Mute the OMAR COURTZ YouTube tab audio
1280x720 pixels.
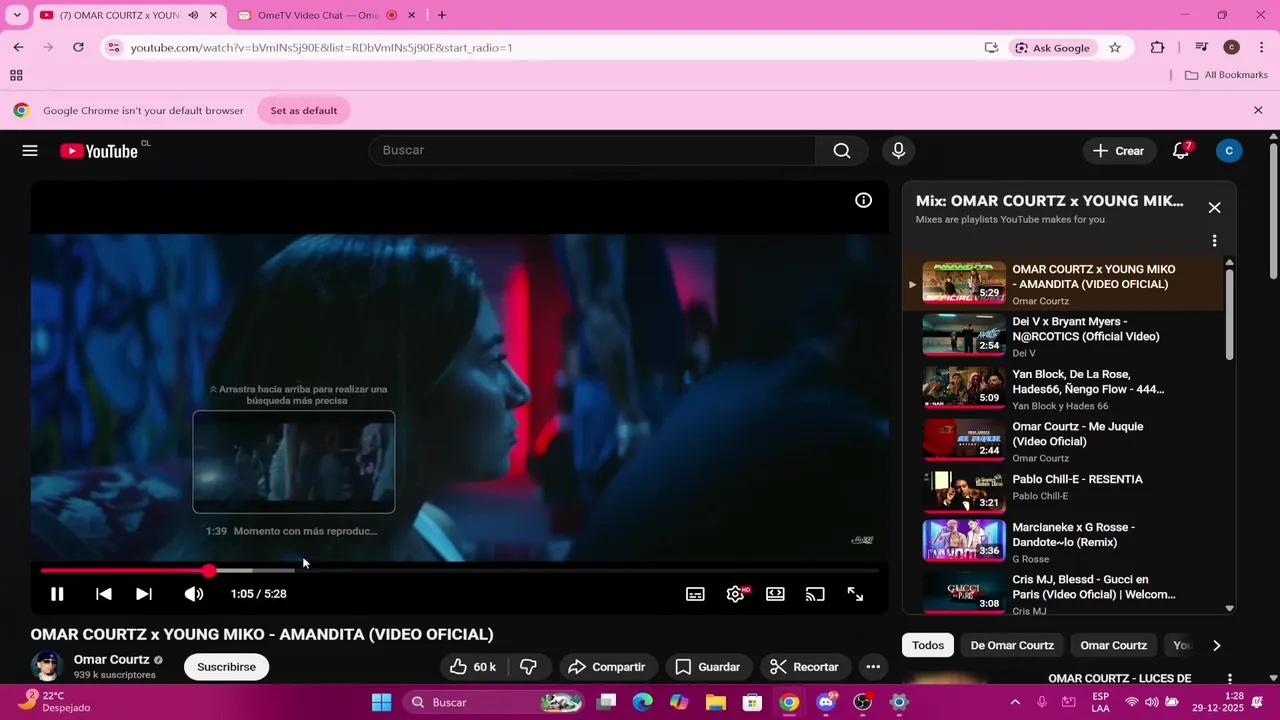tap(193, 15)
